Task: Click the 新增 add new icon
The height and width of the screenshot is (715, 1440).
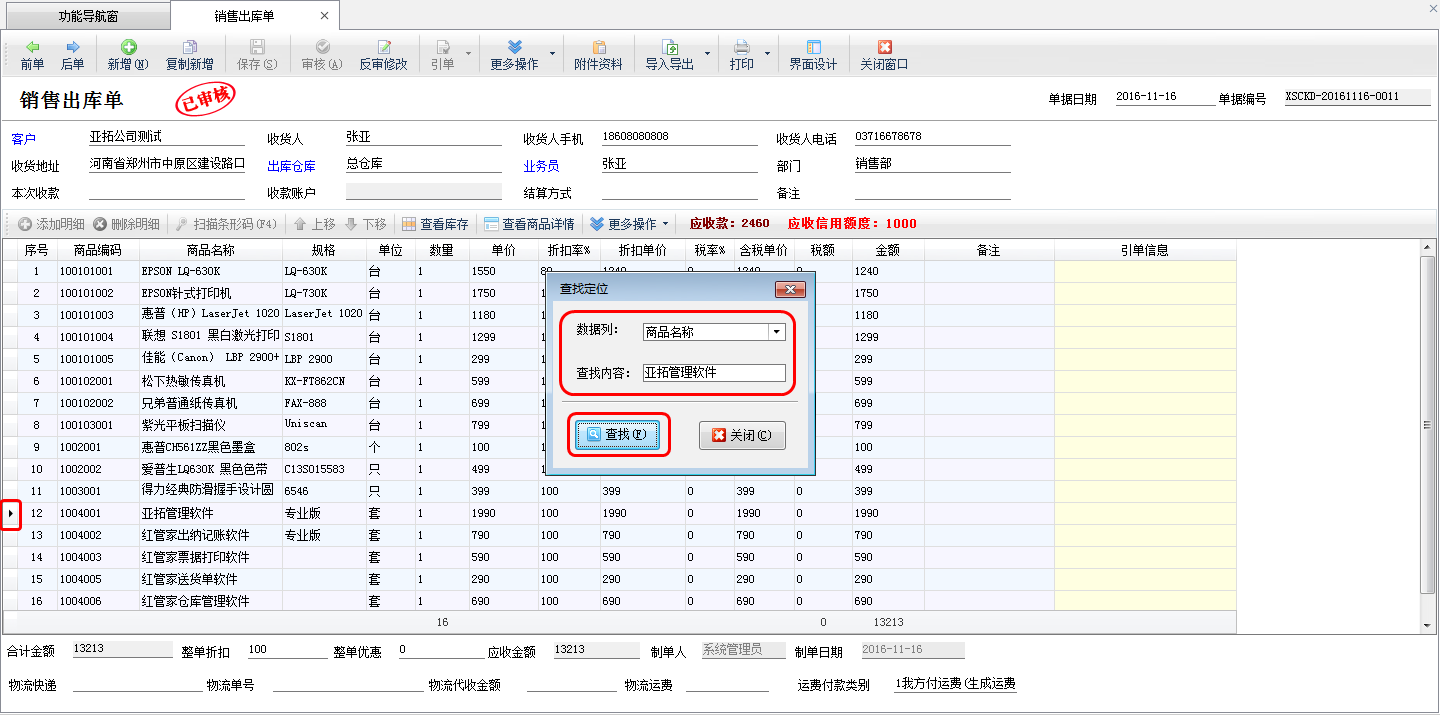Action: [128, 54]
